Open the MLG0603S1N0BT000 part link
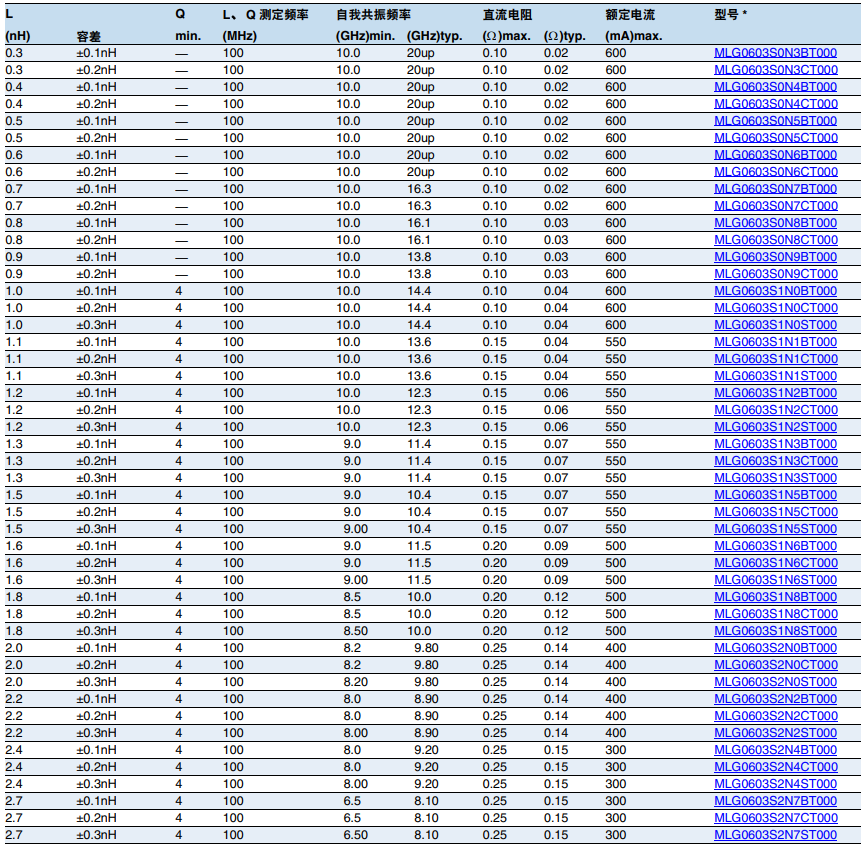This screenshot has height=845, width=865. pos(775,291)
